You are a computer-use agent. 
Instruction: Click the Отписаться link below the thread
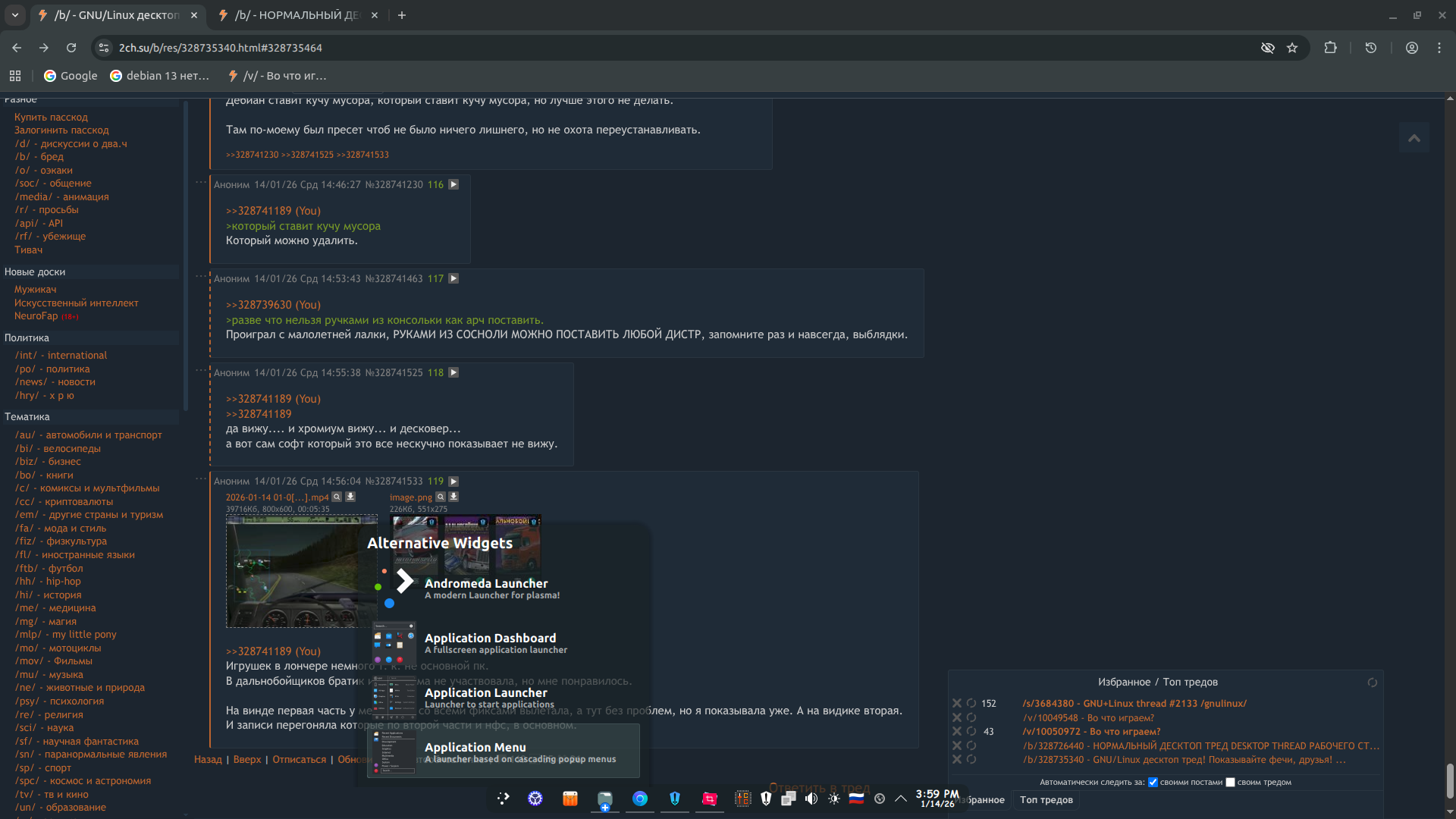pos(299,760)
